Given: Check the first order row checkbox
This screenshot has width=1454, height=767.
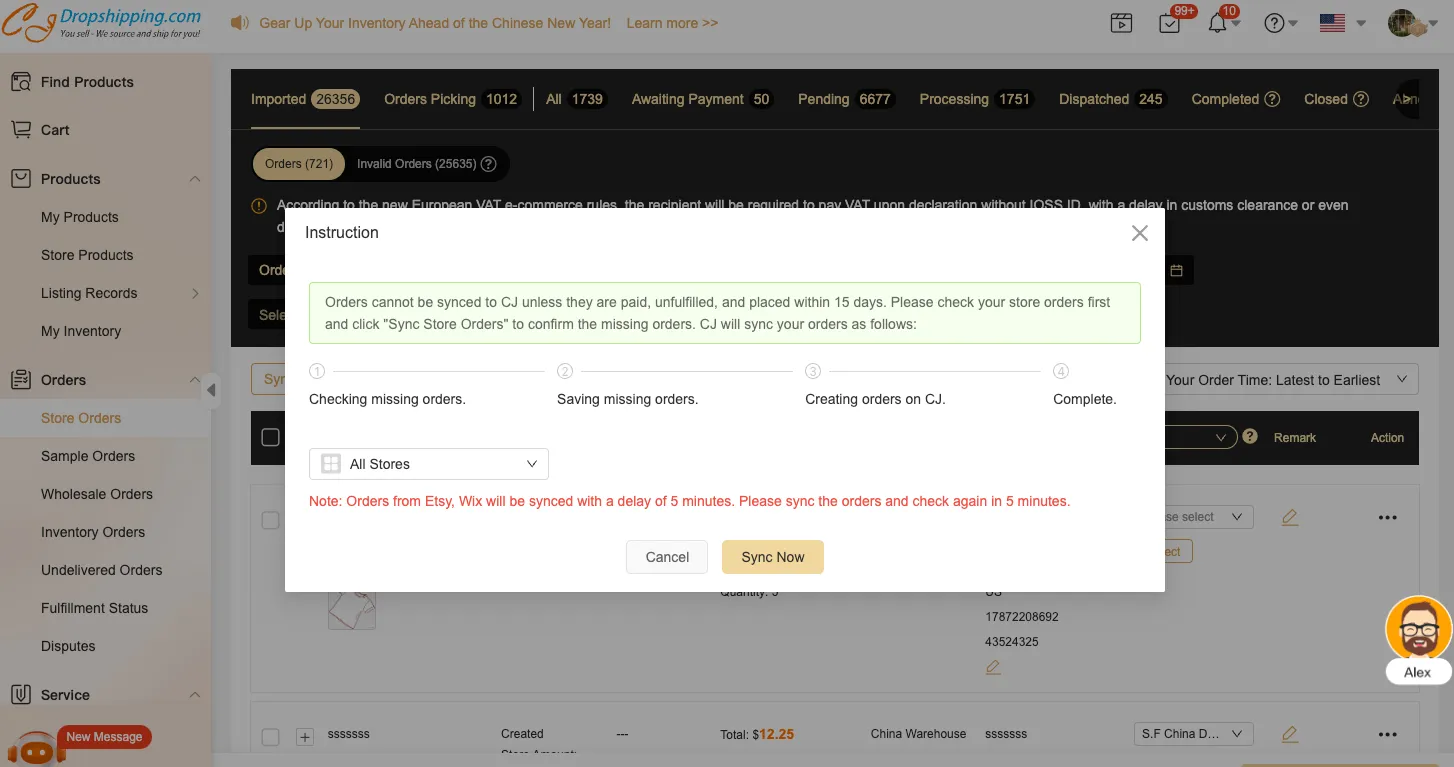Looking at the screenshot, I should pos(270,520).
